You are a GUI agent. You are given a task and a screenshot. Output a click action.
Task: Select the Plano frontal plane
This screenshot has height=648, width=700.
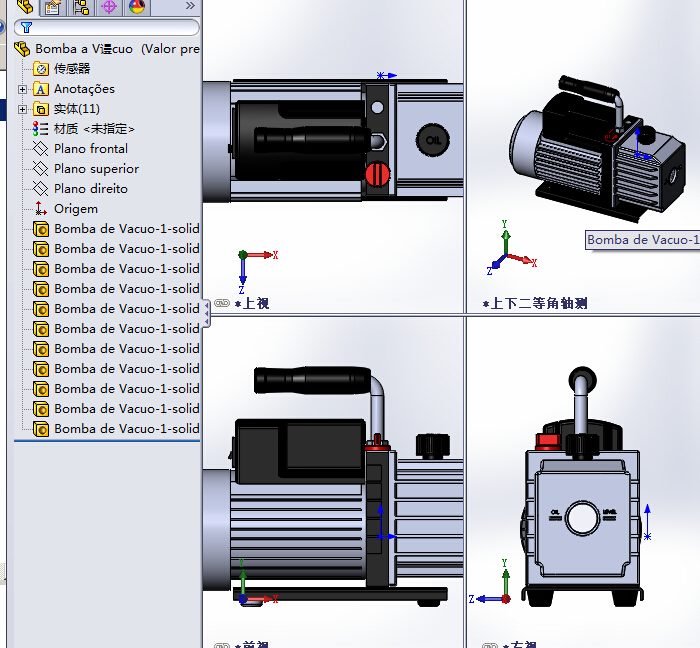click(x=80, y=149)
